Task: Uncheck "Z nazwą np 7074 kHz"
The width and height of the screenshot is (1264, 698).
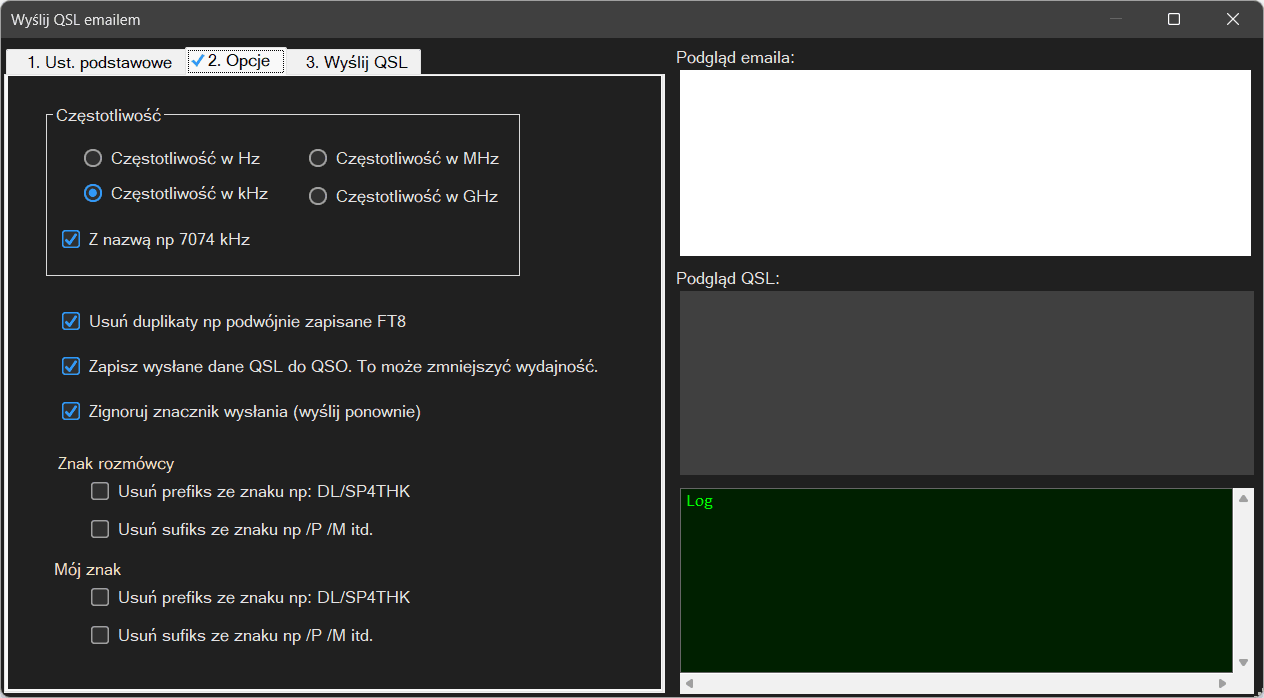Action: [71, 239]
